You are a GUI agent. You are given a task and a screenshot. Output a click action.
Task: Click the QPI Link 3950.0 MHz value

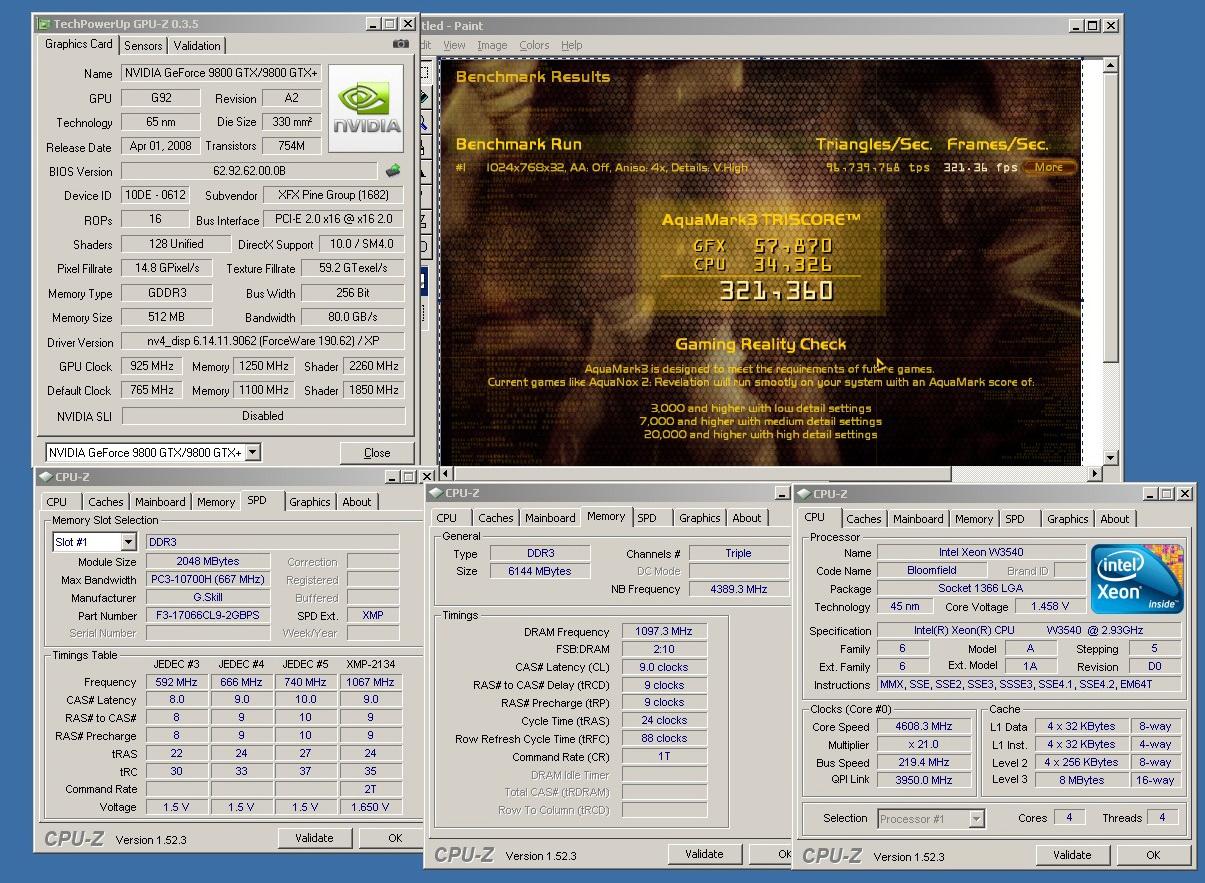coord(924,780)
